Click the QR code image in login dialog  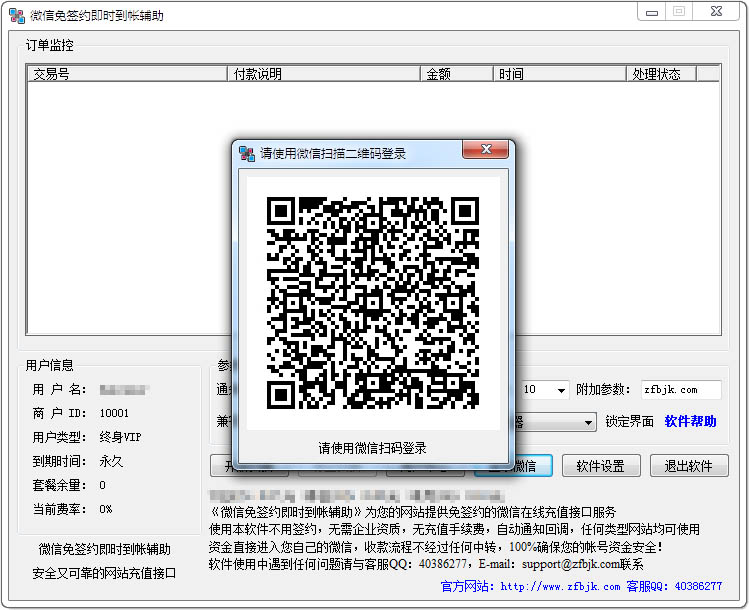[373, 302]
